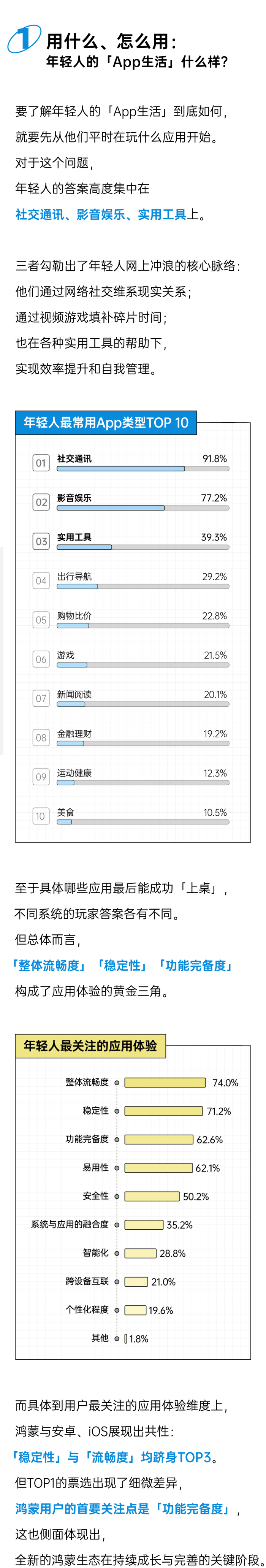The image size is (266, 1568).
Task: Click the blue 社交通讯、影音娱乐、实用工具 text
Action: pyautogui.click(x=101, y=214)
